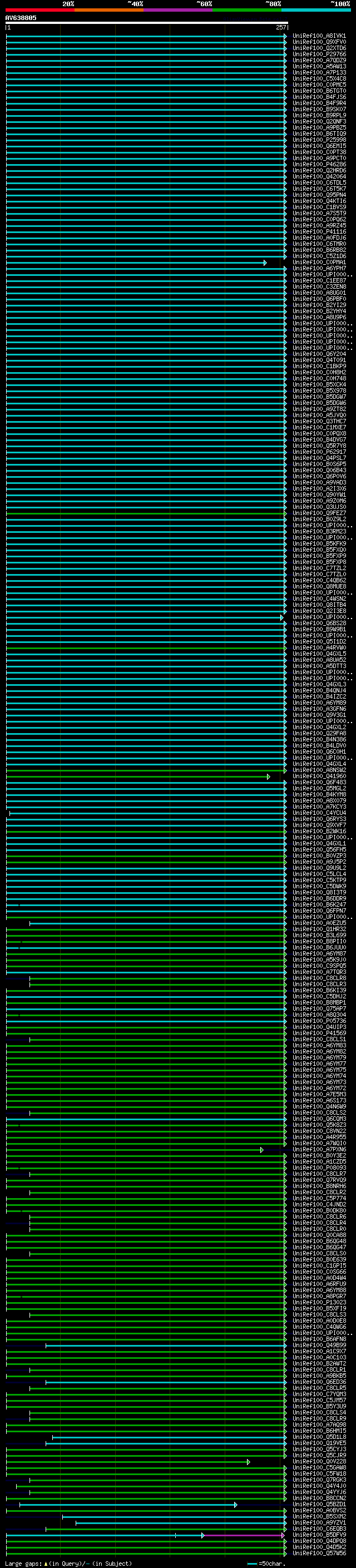This screenshot has width=356, height=1568.
Task: Click the UniRef100_B8PII0 hit label
Action: coord(319,941)
